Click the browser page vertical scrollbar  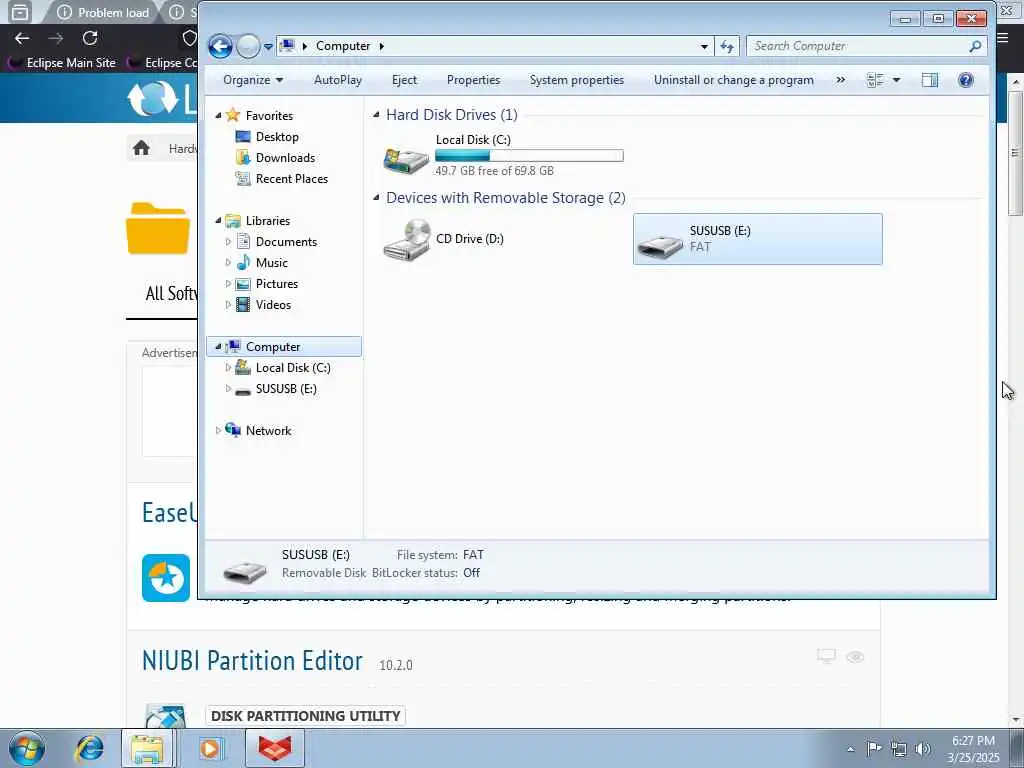tap(1016, 152)
